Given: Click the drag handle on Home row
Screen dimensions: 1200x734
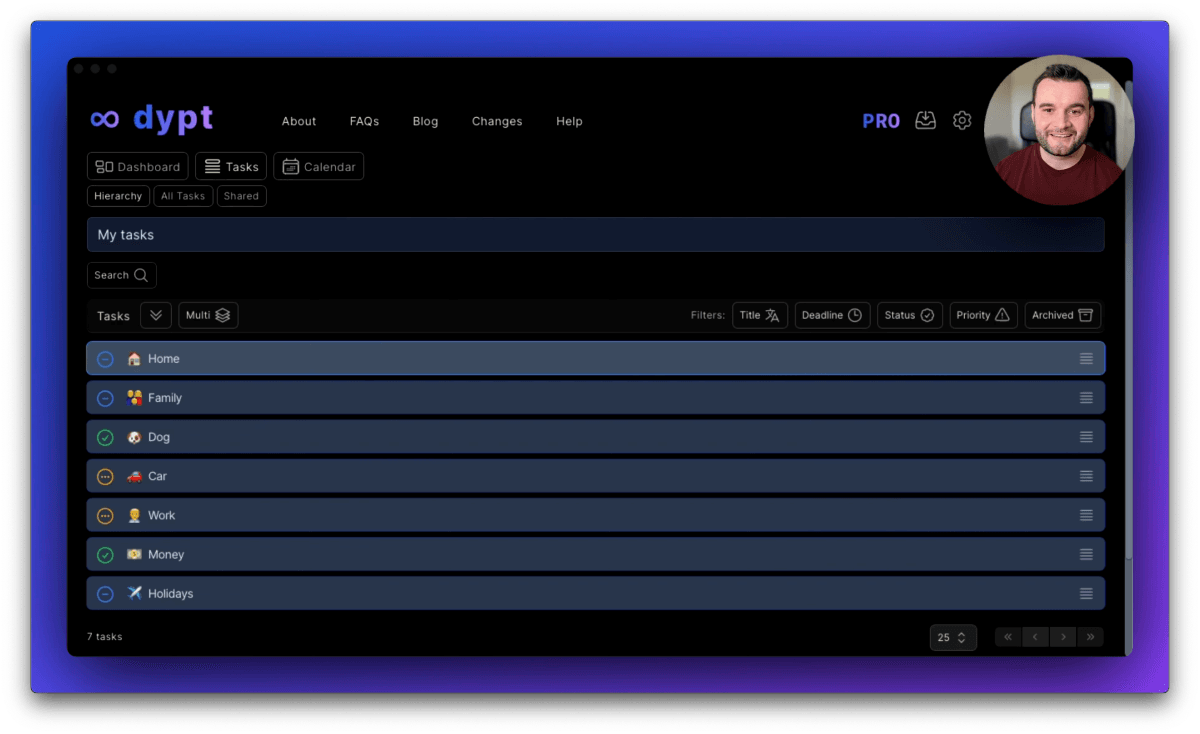Looking at the screenshot, I should (x=1086, y=359).
